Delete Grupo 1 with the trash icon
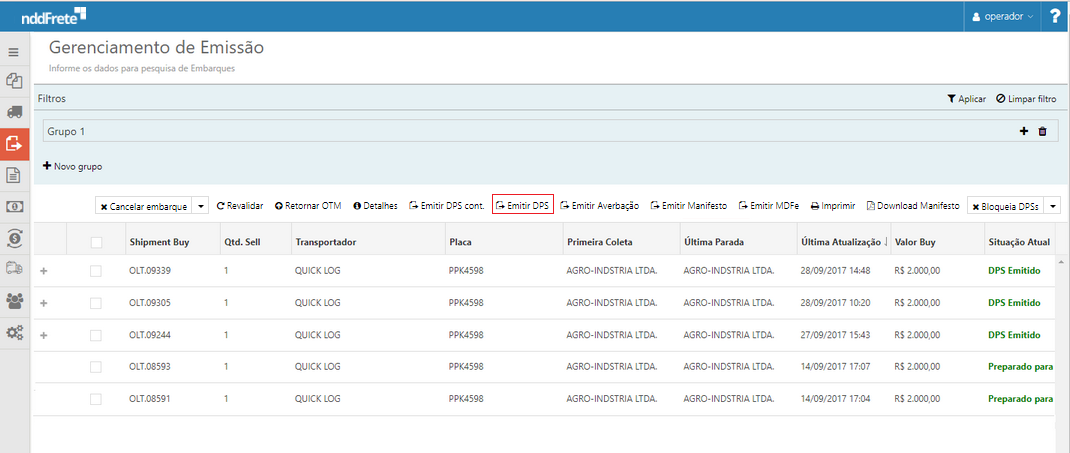 (x=1042, y=131)
